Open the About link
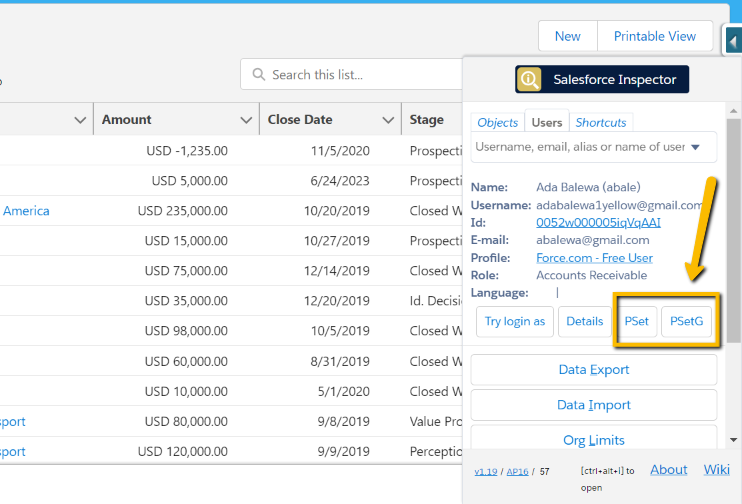742x504 pixels. click(668, 469)
